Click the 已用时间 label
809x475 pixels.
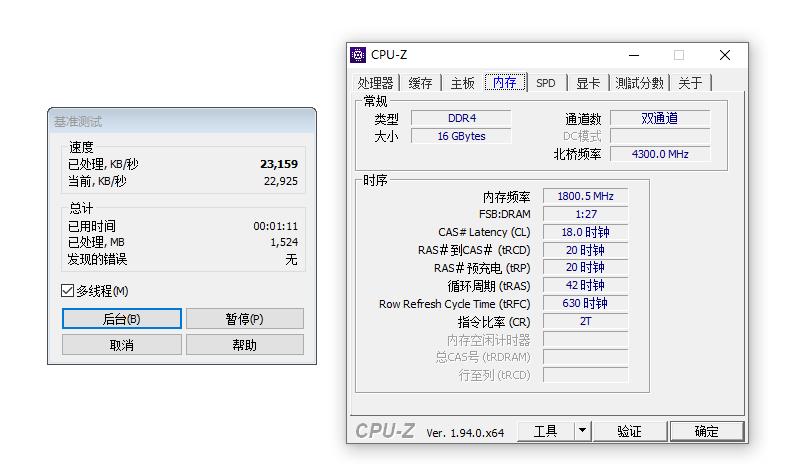click(92, 226)
